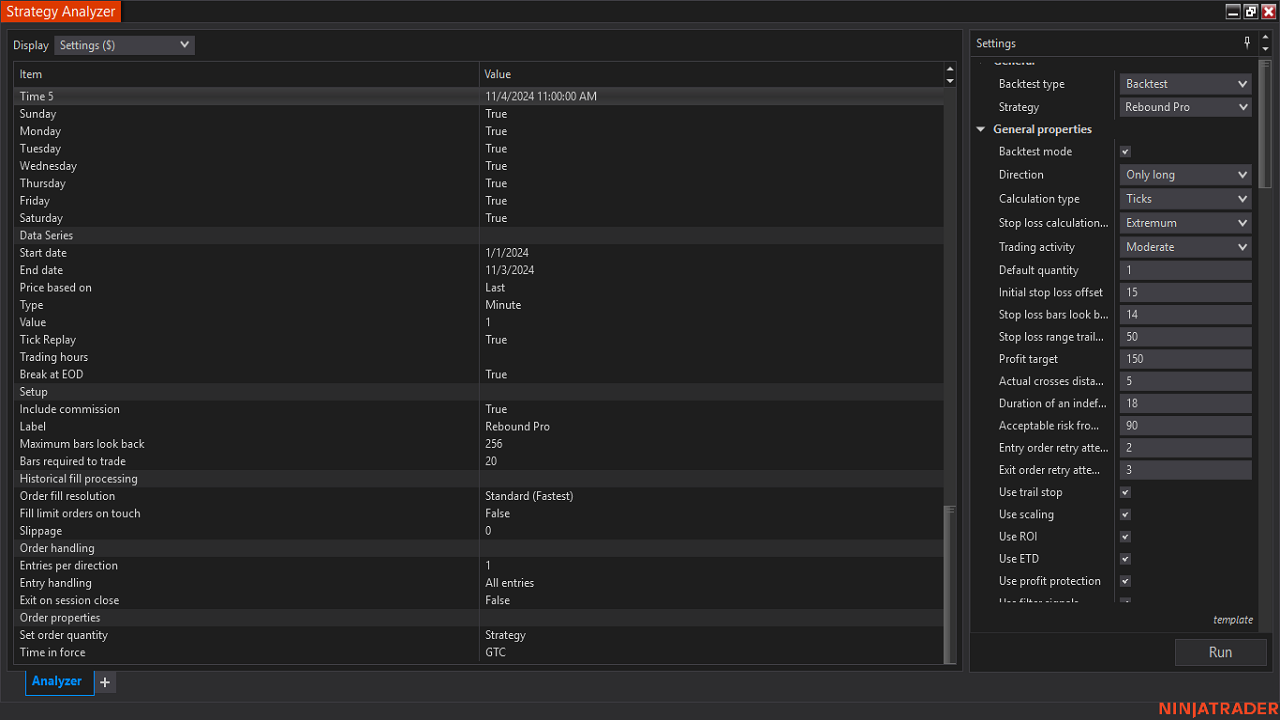
Task: Select the Include commission row
Action: click(x=479, y=409)
